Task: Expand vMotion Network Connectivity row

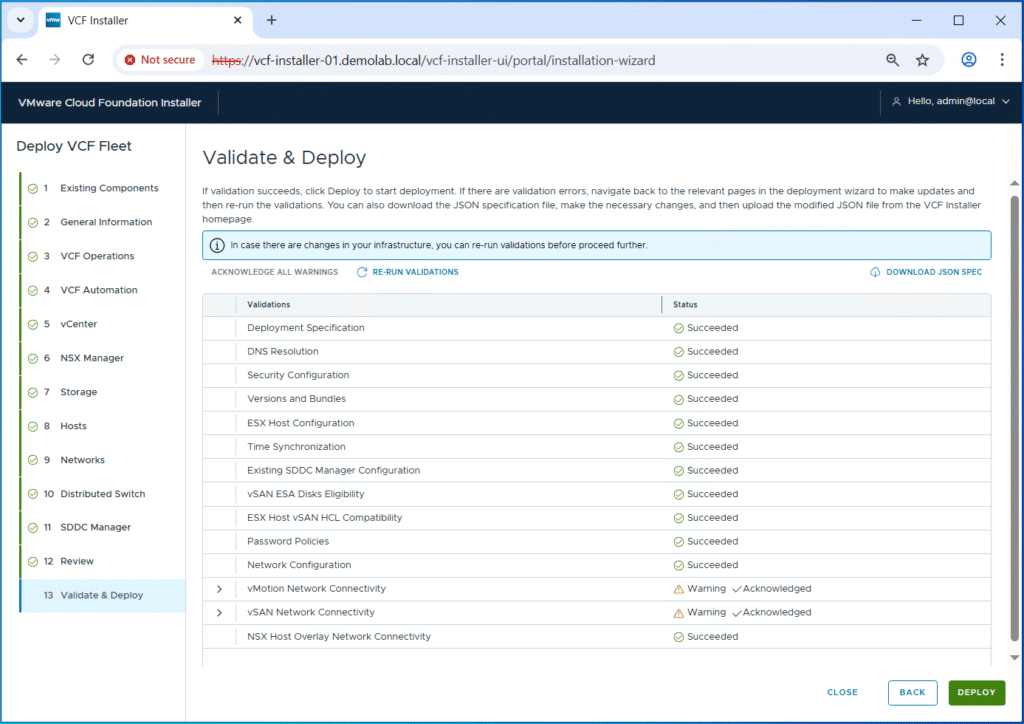Action: click(x=219, y=589)
